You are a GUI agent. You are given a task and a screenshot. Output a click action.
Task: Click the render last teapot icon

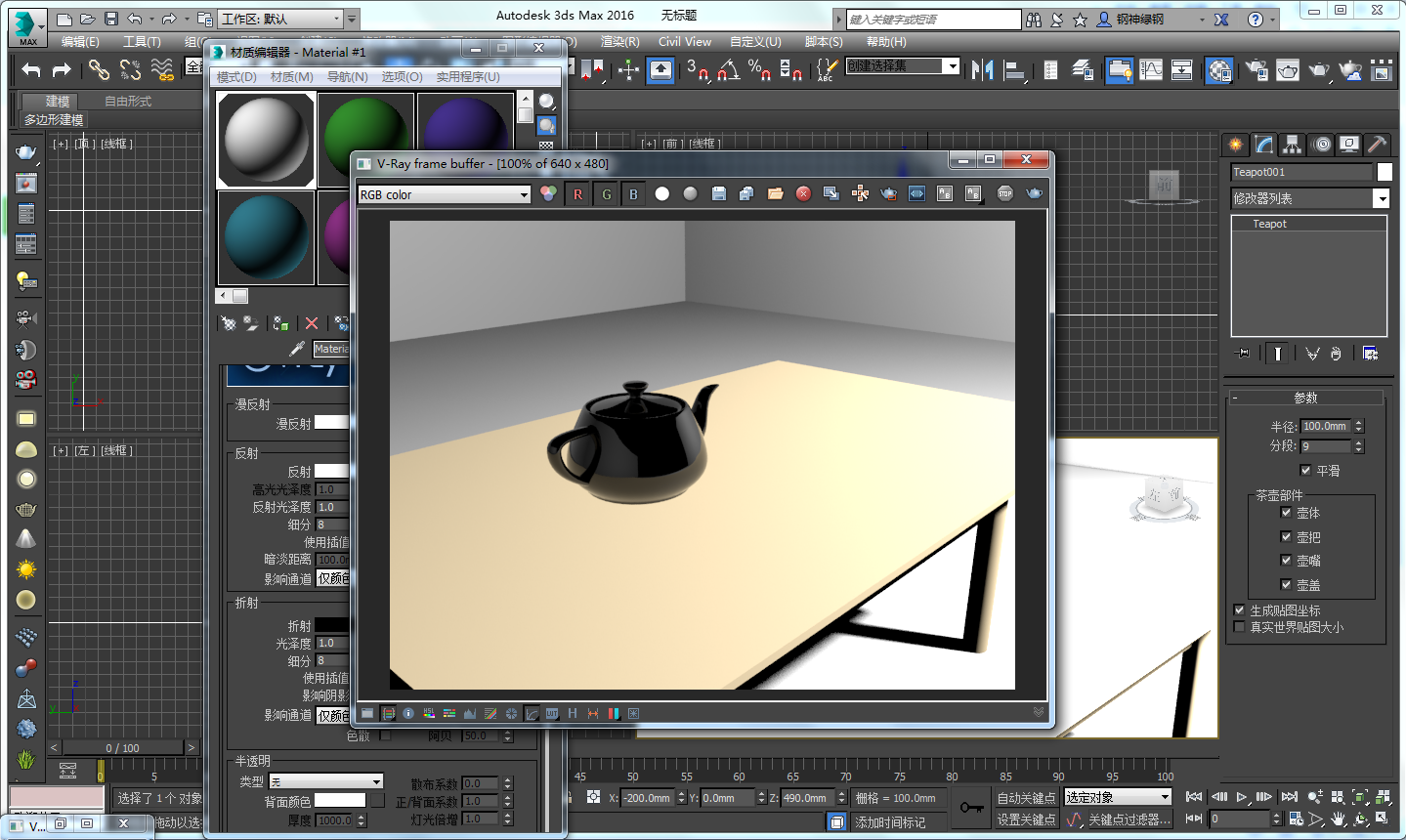[889, 193]
